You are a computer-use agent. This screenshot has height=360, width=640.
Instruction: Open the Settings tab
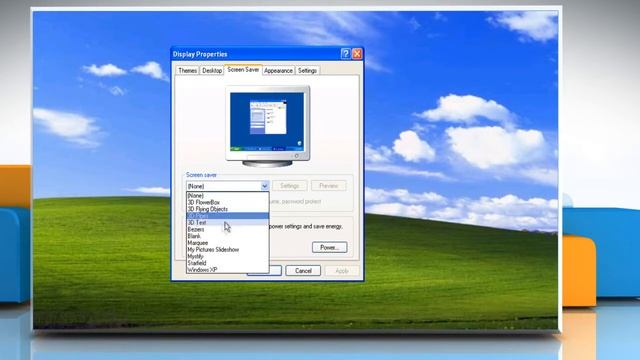307,71
